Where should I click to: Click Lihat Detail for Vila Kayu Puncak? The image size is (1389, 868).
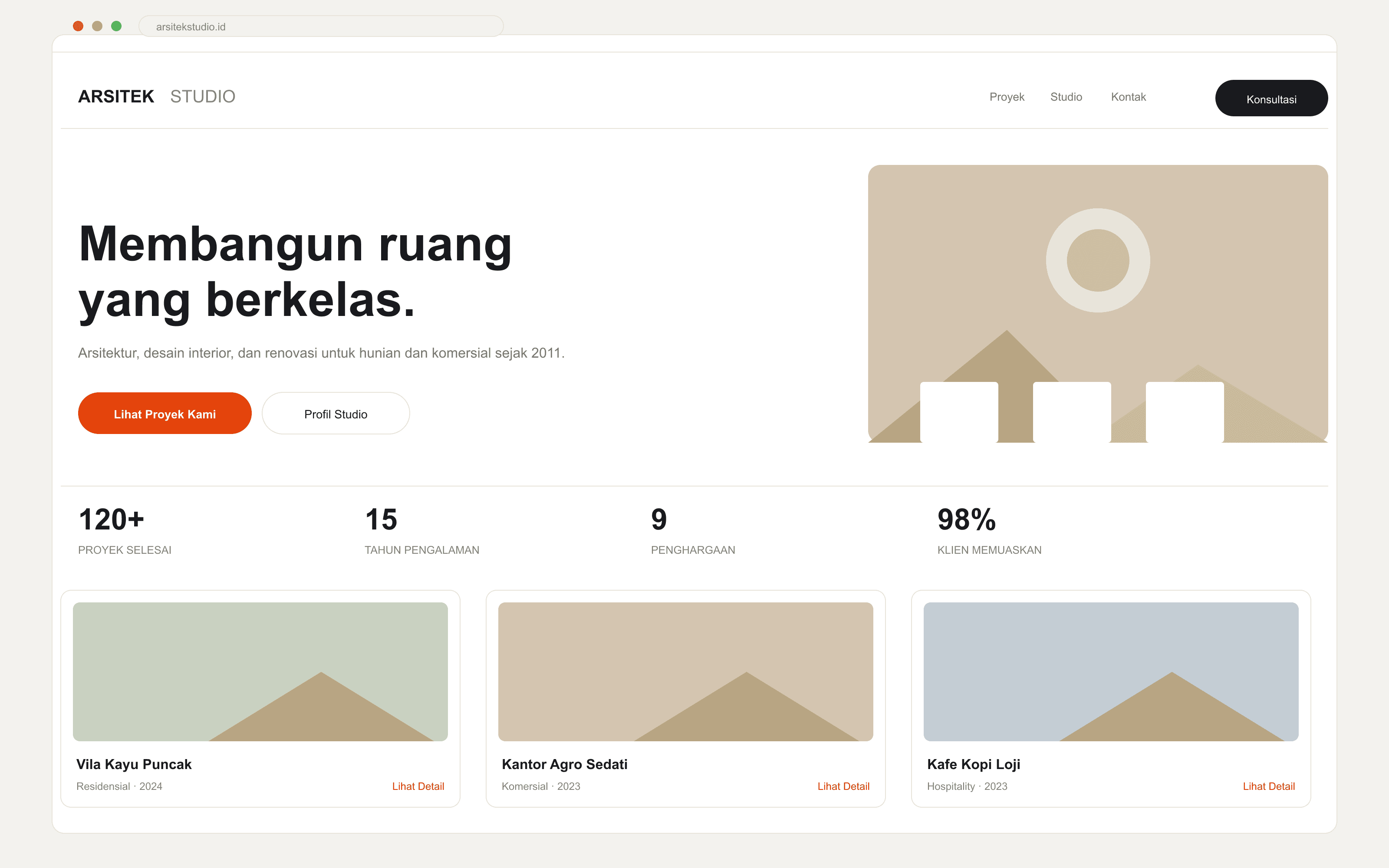coord(418,786)
